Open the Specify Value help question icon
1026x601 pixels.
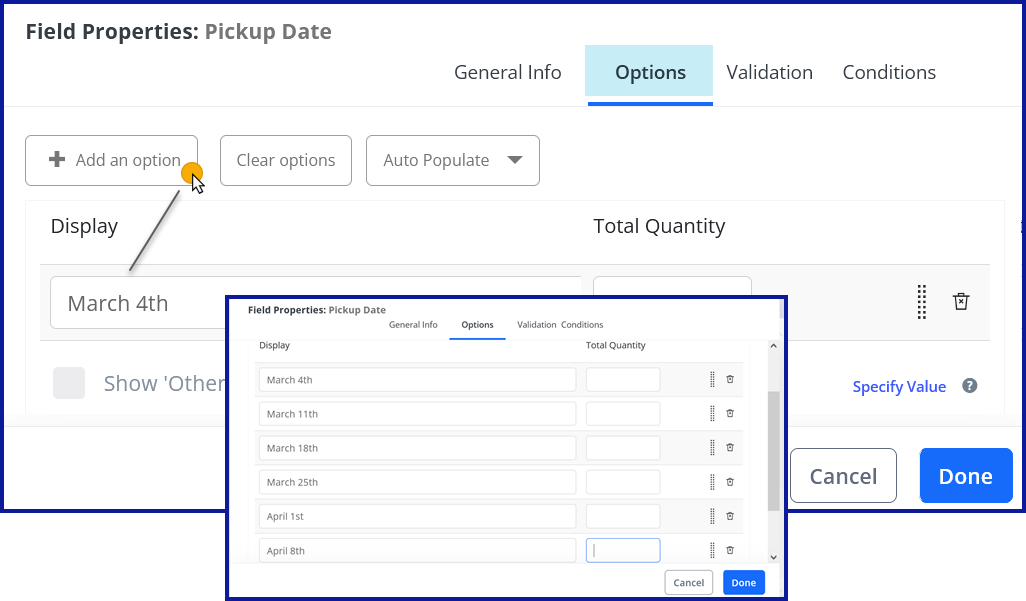[x=969, y=386]
